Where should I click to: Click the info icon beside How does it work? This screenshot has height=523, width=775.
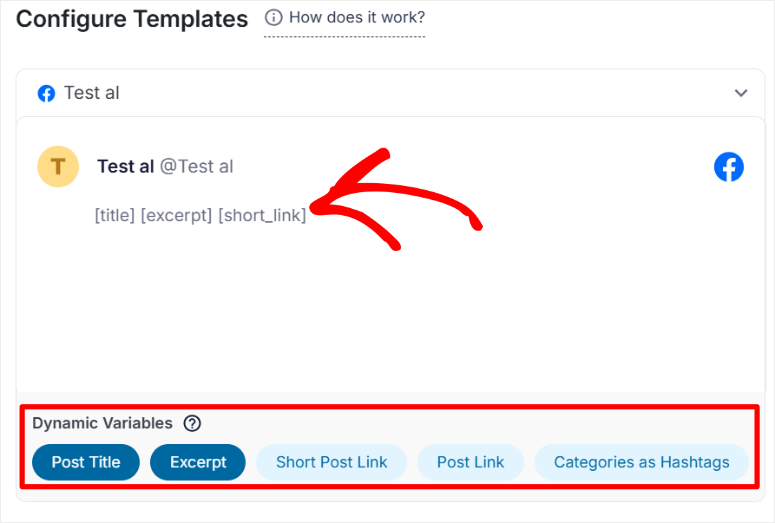click(x=273, y=18)
